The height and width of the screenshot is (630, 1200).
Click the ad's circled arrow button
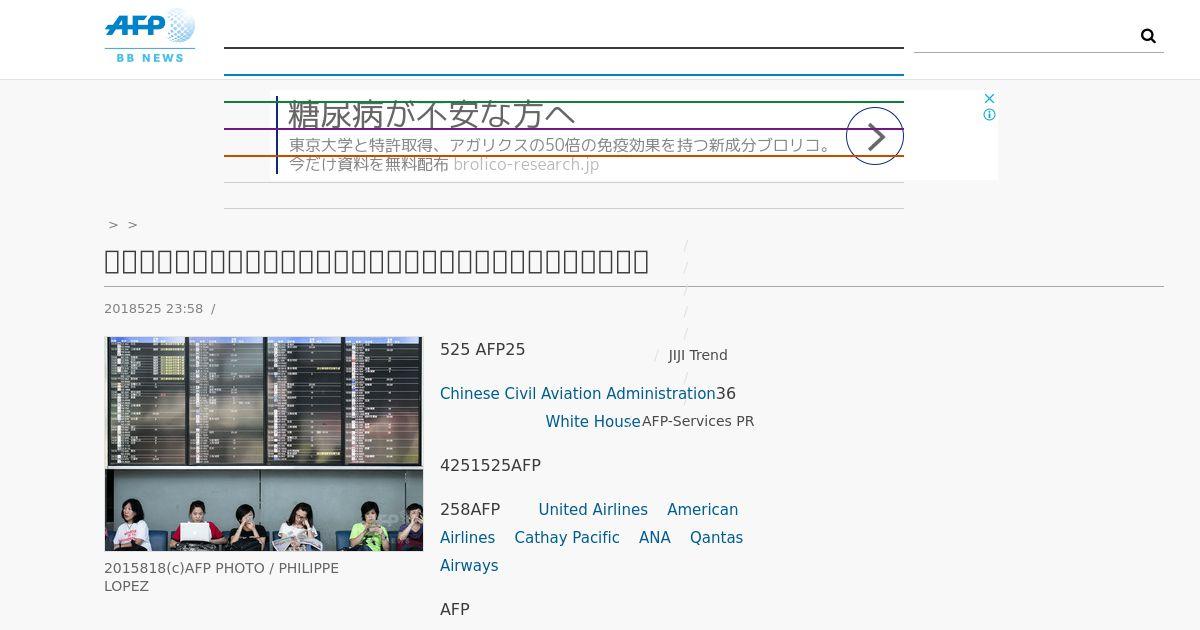(x=875, y=136)
